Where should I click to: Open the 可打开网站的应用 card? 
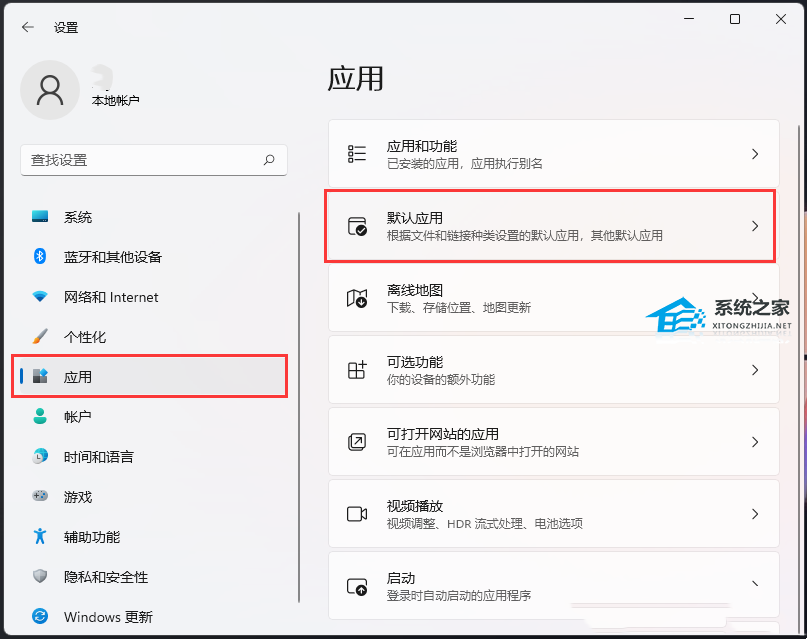[x=554, y=442]
